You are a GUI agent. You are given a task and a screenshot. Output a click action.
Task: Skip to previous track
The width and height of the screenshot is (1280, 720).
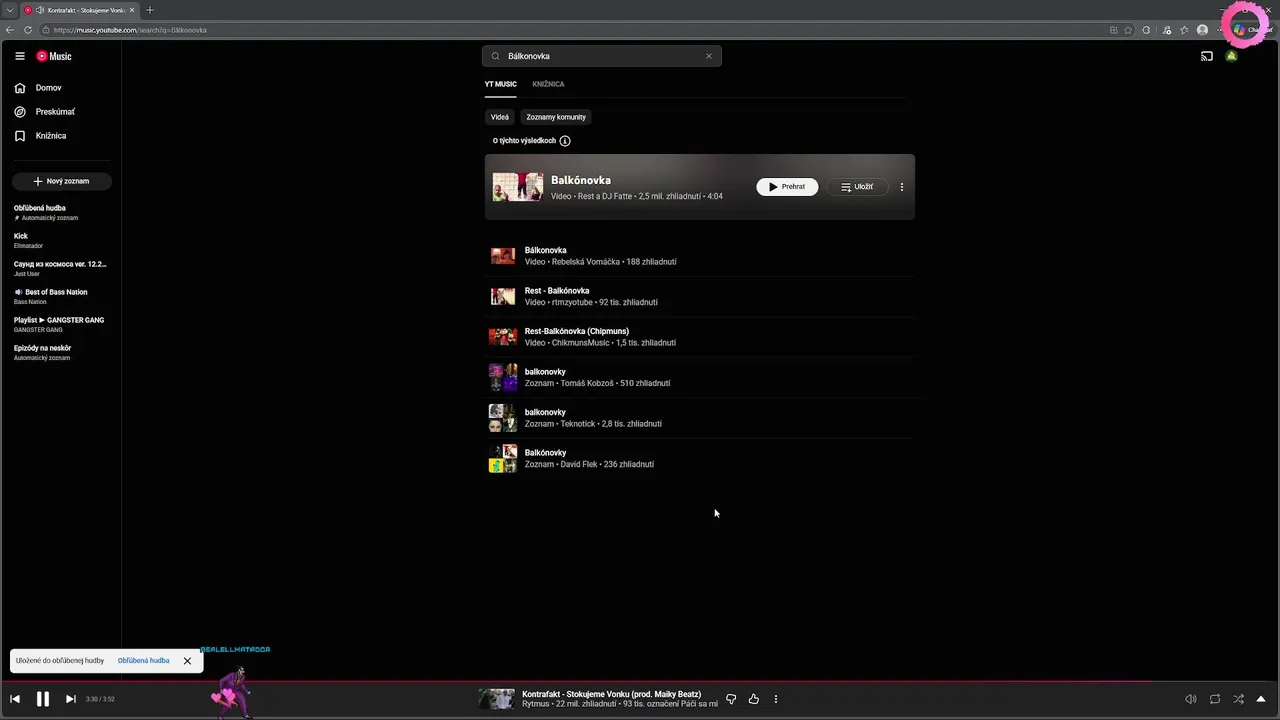15,699
